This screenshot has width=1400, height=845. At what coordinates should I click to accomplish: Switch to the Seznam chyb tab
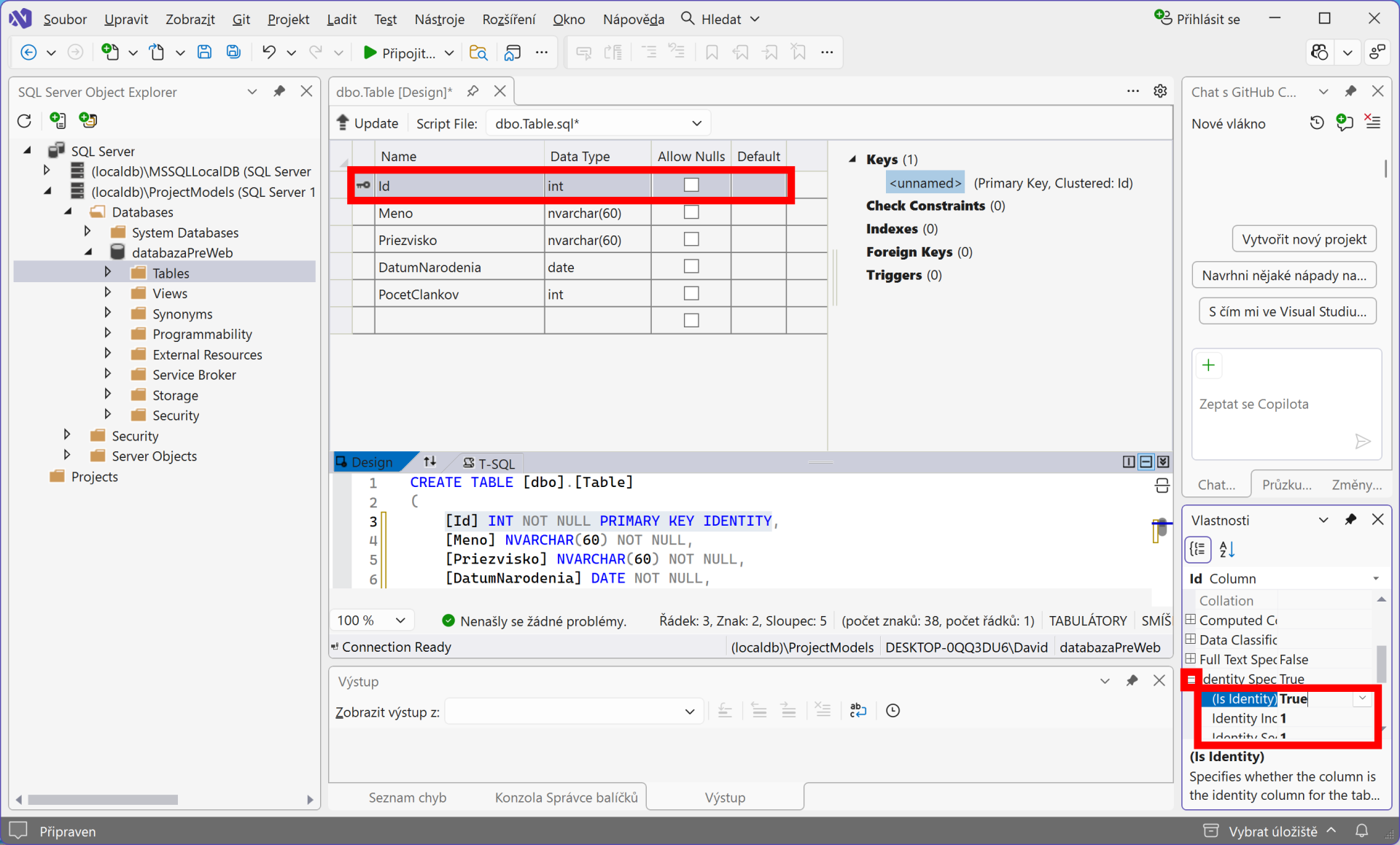[x=408, y=797]
